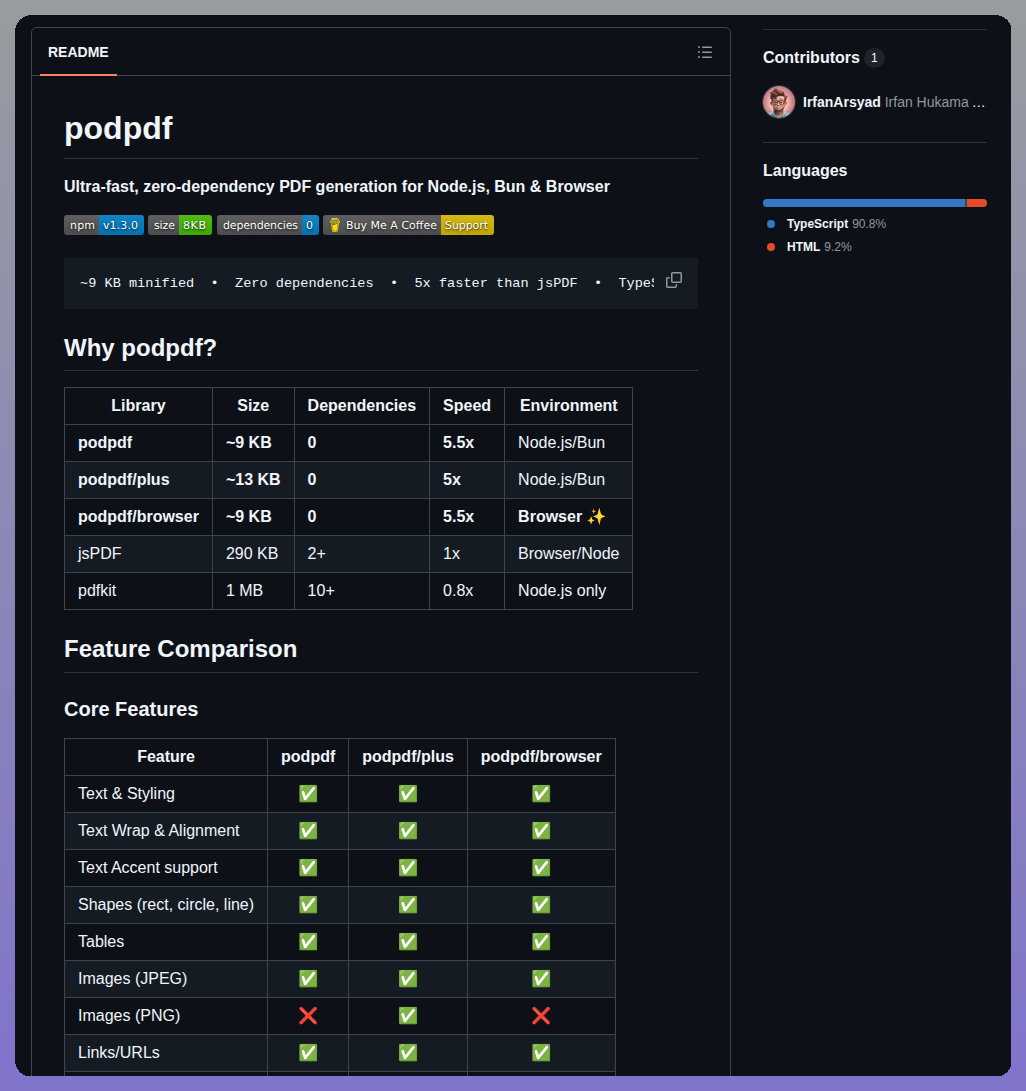The width and height of the screenshot is (1026, 1091).
Task: Select the README tab
Action: click(78, 52)
